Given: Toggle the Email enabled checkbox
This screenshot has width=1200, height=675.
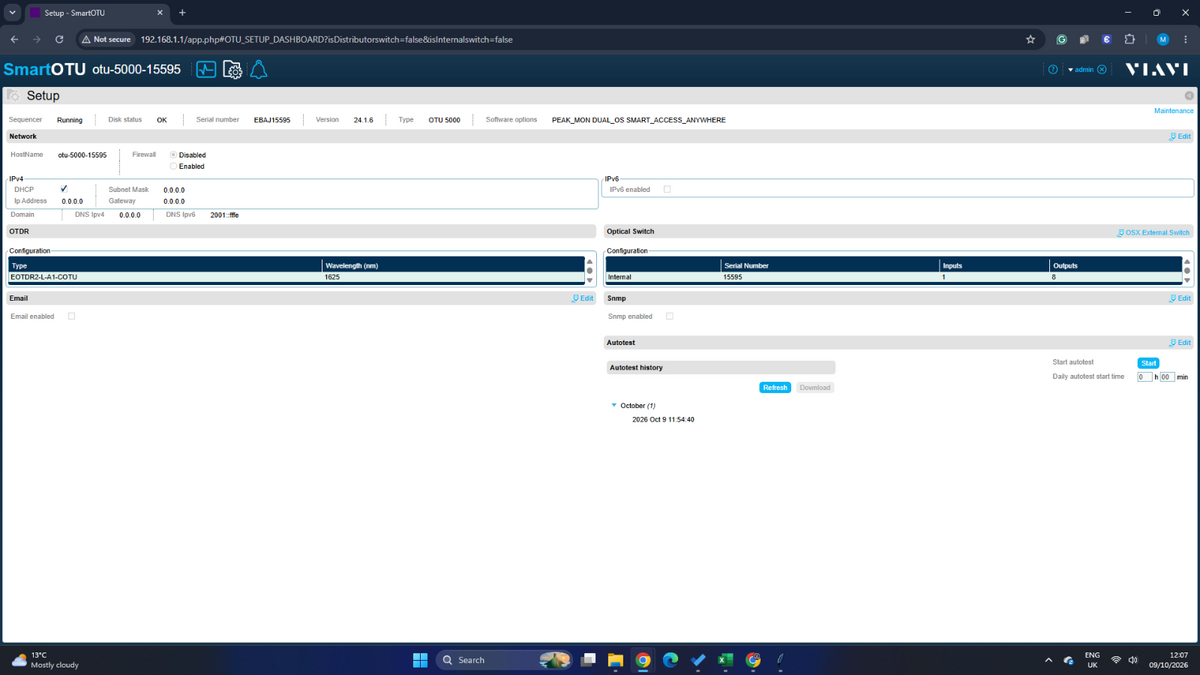Looking at the screenshot, I should coord(72,316).
